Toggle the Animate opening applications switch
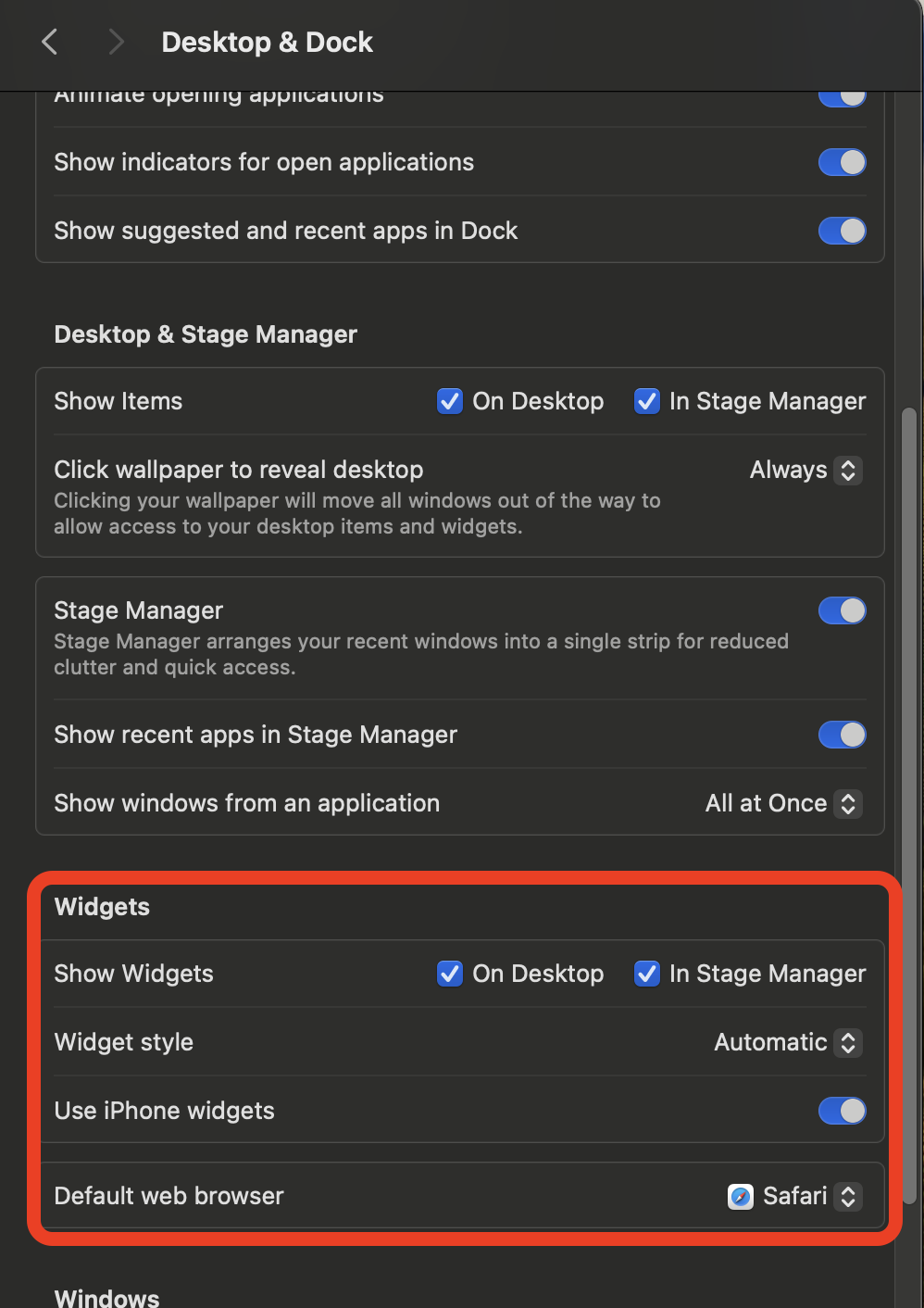924x1308 pixels. (x=842, y=97)
